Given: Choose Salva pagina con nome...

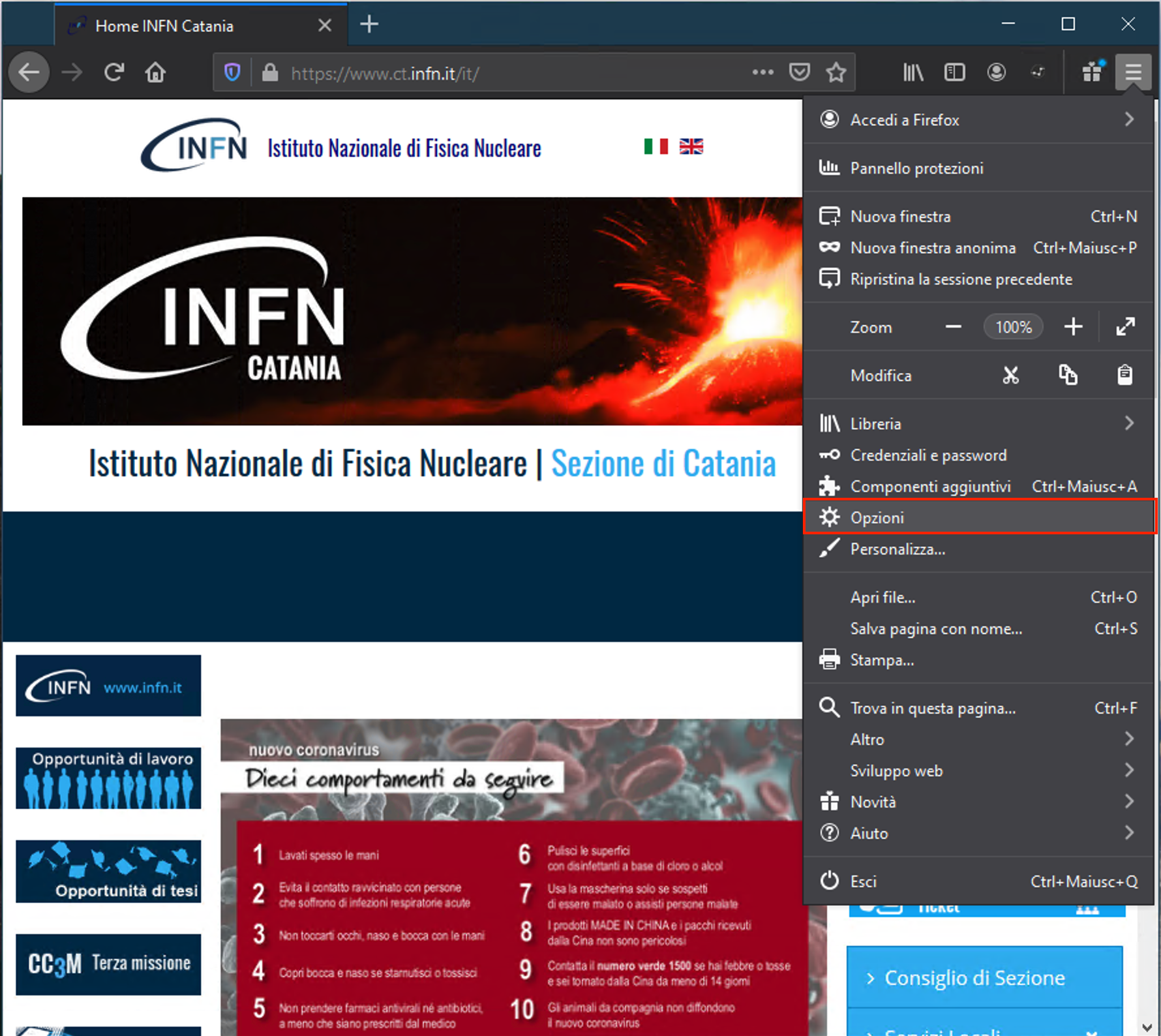Looking at the screenshot, I should 978,628.
